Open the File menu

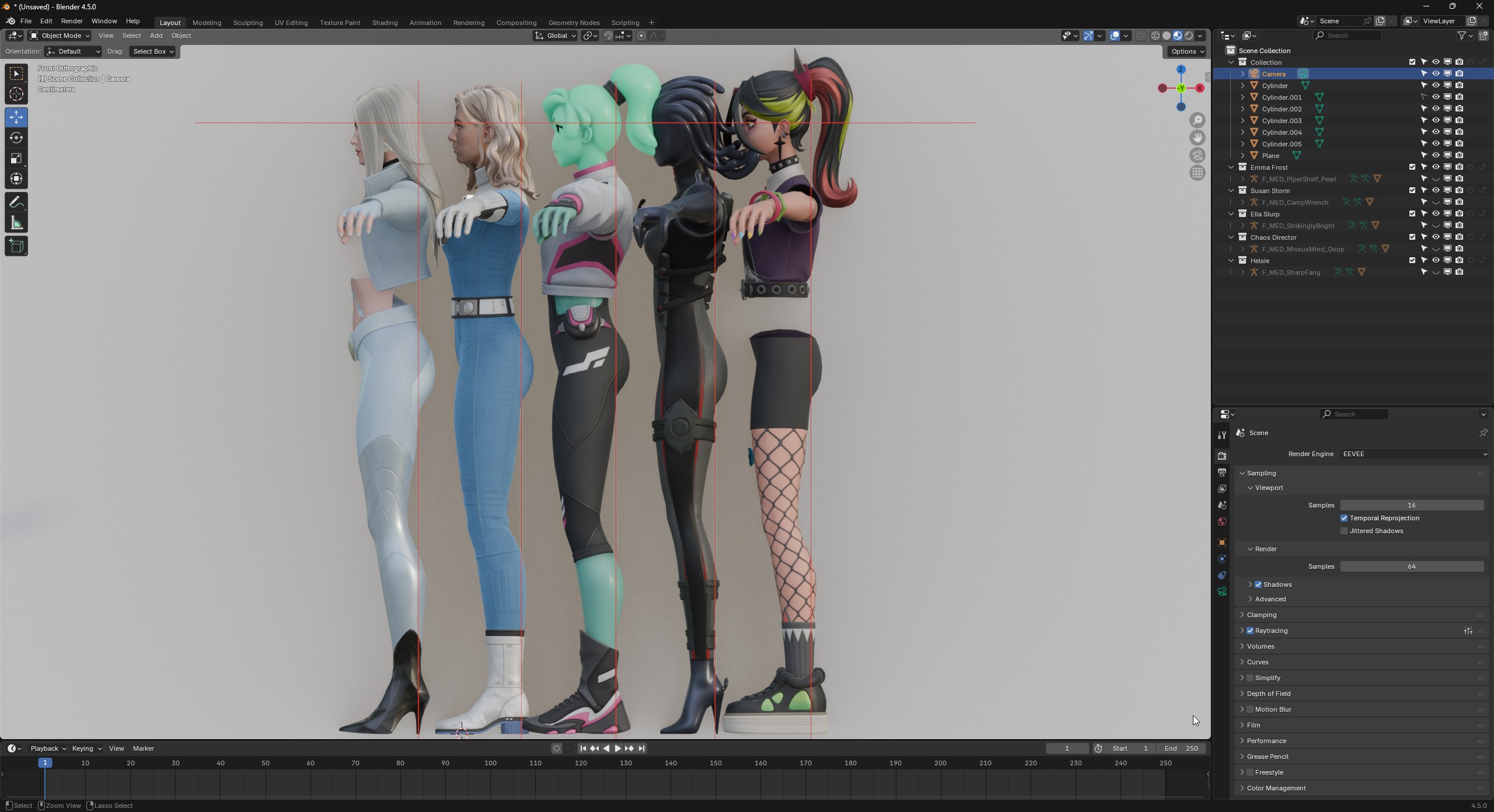tap(26, 21)
